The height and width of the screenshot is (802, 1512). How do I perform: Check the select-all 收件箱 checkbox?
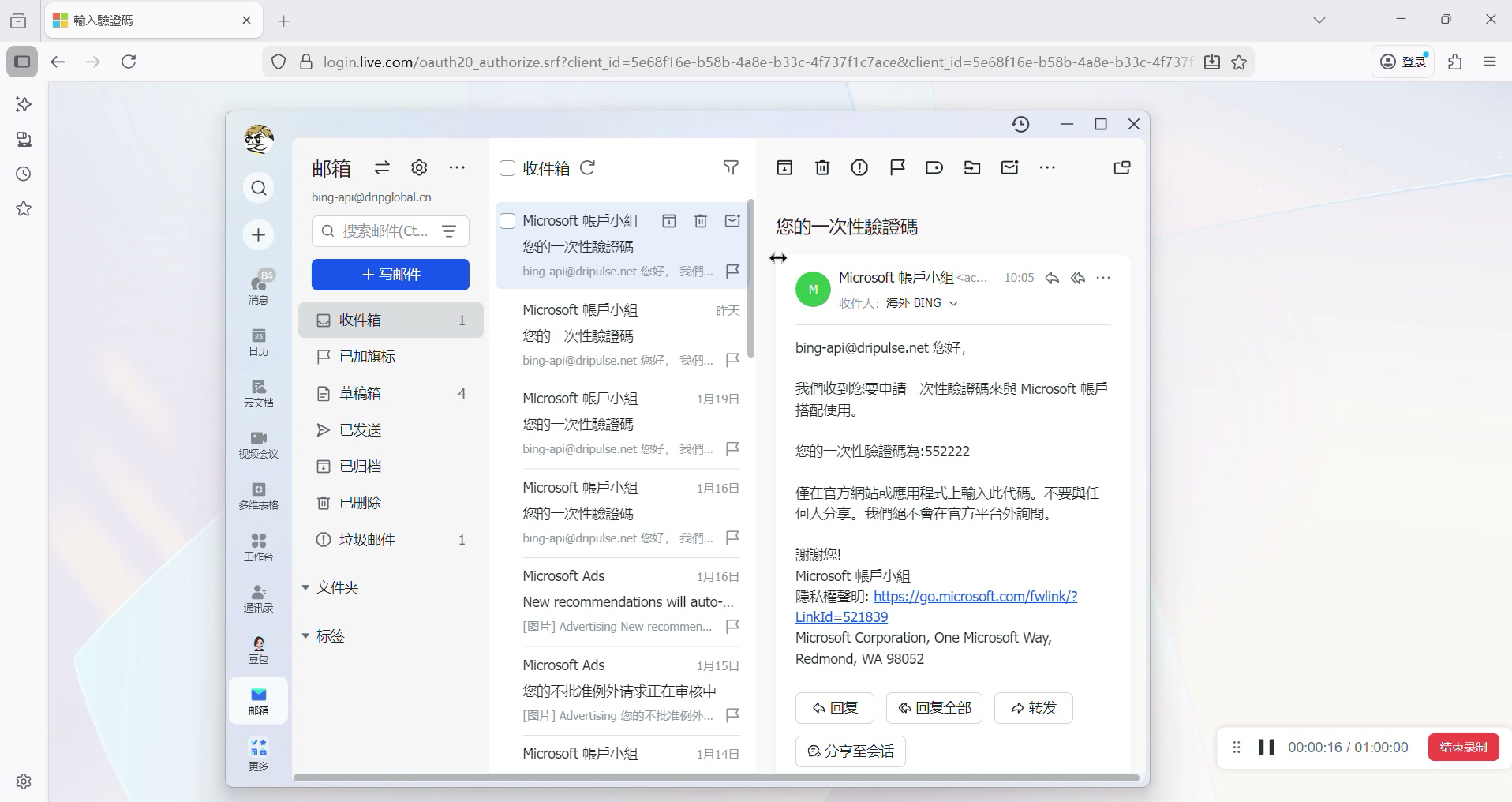tap(507, 168)
